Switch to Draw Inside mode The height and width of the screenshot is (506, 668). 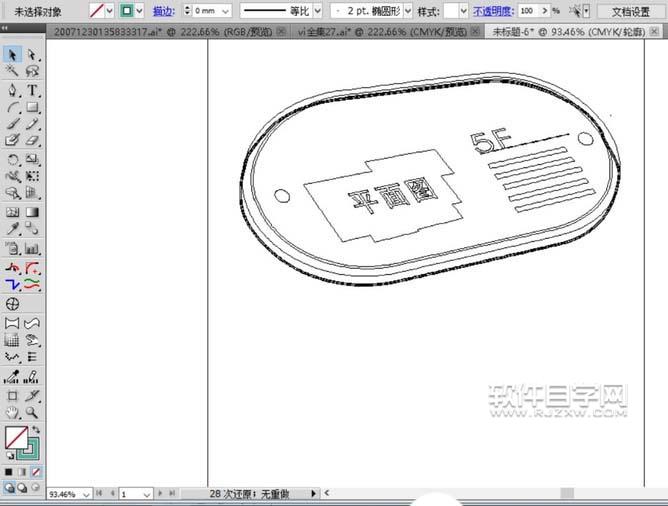click(36, 487)
